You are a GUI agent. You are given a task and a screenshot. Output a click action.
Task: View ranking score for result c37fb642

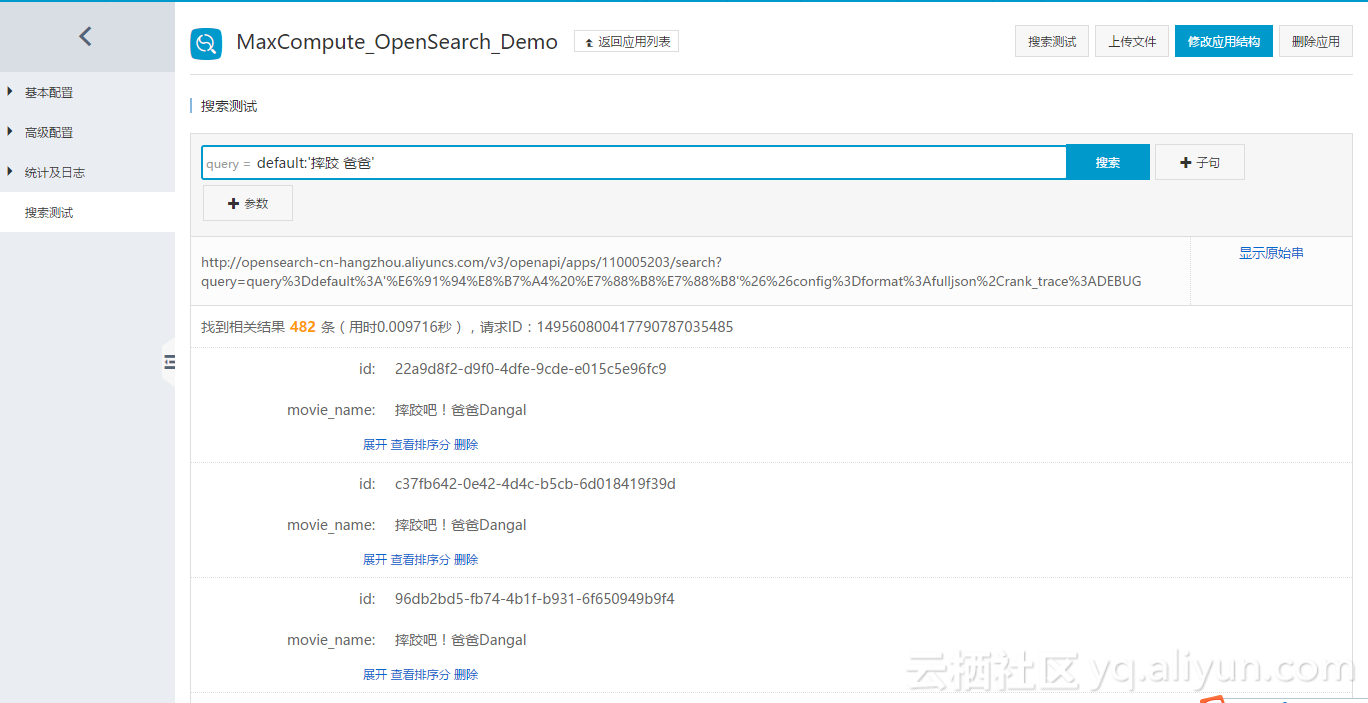(x=420, y=560)
